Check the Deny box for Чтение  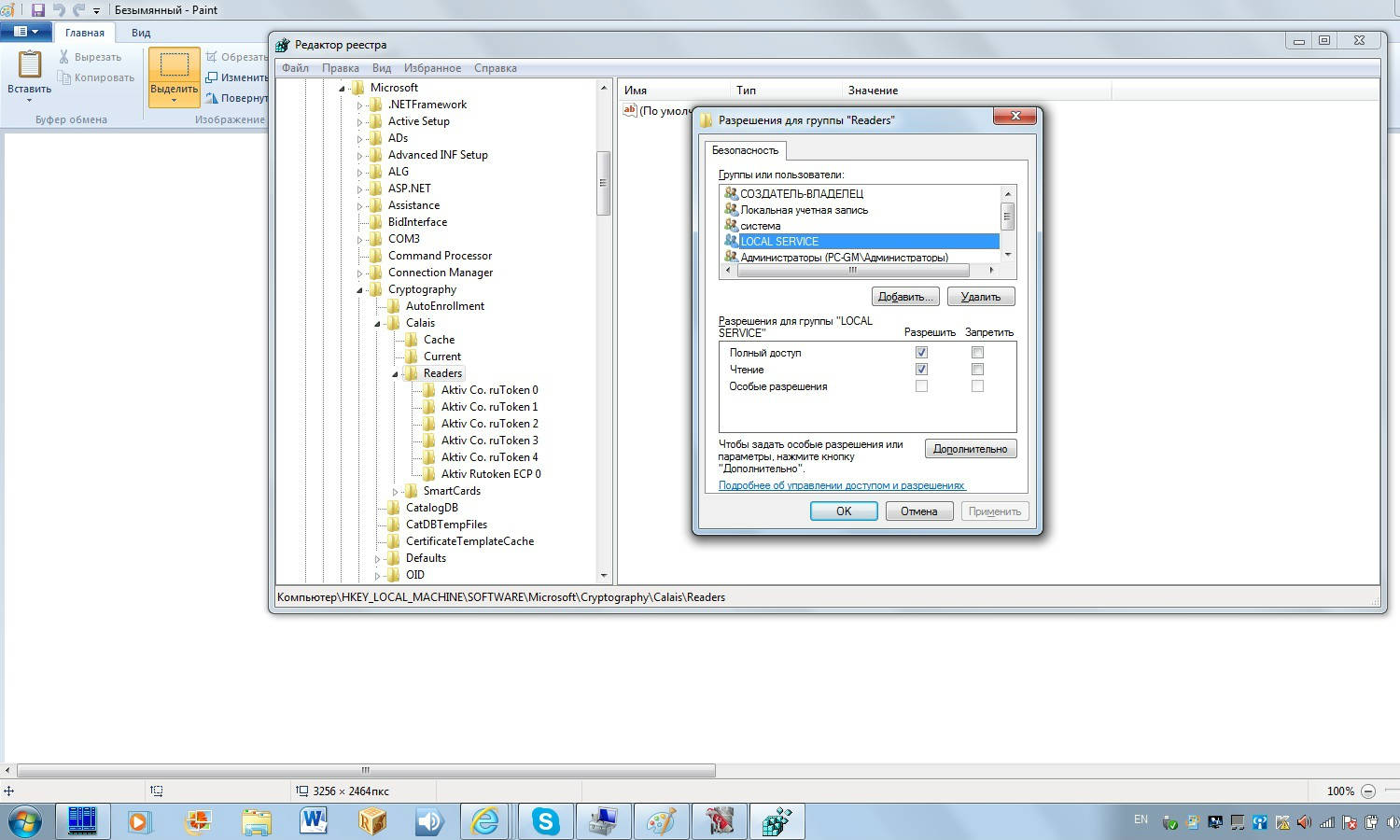pyautogui.click(x=977, y=370)
